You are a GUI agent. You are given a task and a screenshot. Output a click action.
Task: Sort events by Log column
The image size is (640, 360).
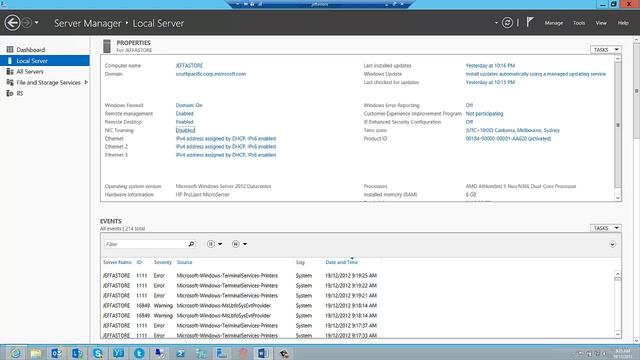tap(300, 262)
